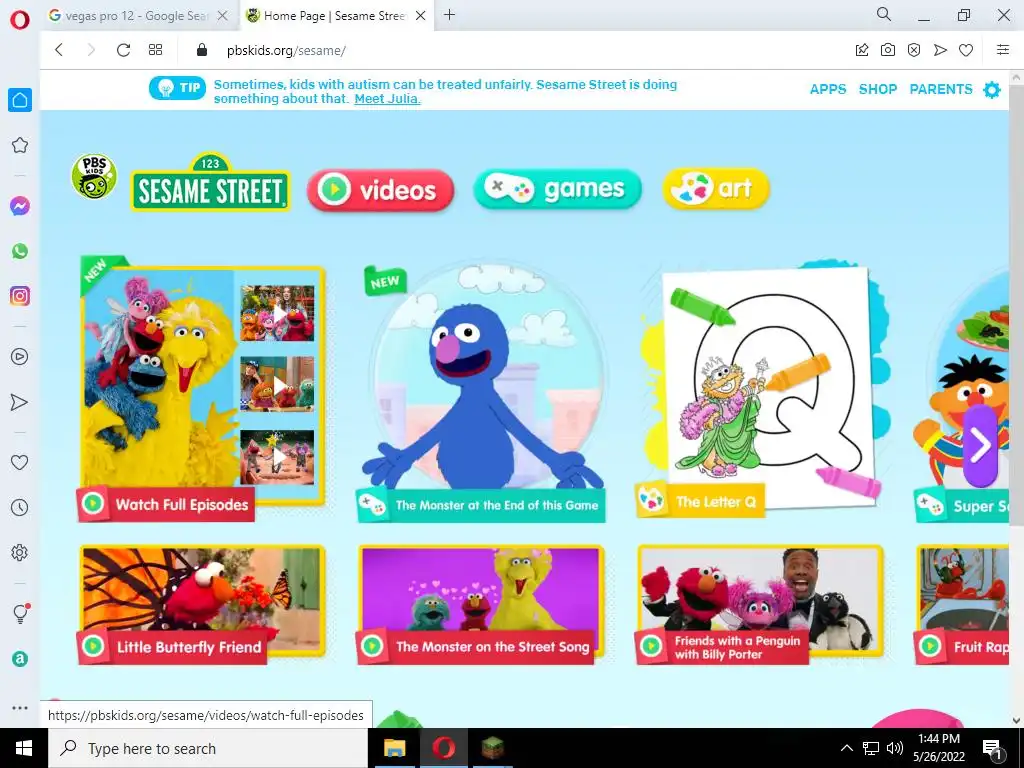Show hidden system tray icons
The width and height of the screenshot is (1024, 768).
pyautogui.click(x=846, y=748)
